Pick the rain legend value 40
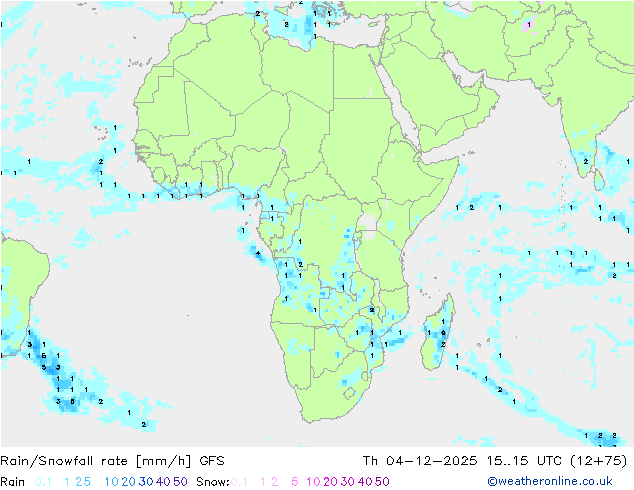The height and width of the screenshot is (490, 634). pos(163,482)
